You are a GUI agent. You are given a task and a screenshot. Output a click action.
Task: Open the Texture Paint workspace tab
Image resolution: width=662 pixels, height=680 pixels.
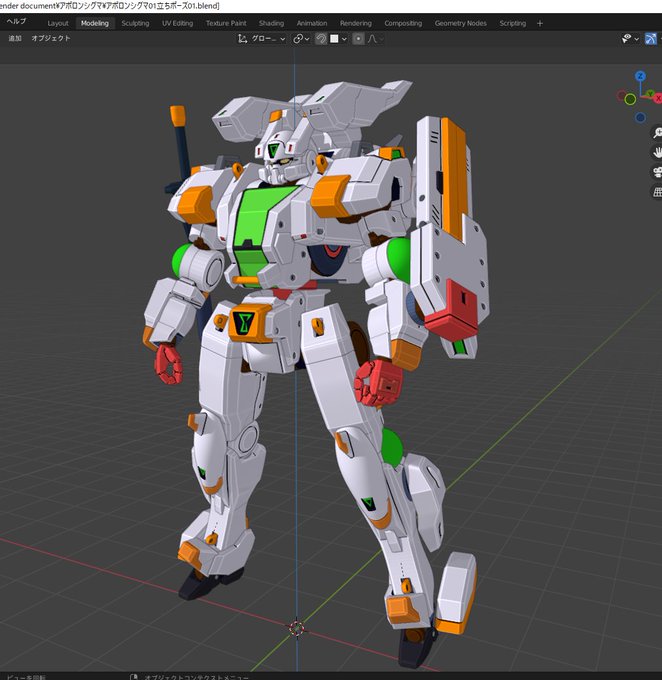click(226, 23)
